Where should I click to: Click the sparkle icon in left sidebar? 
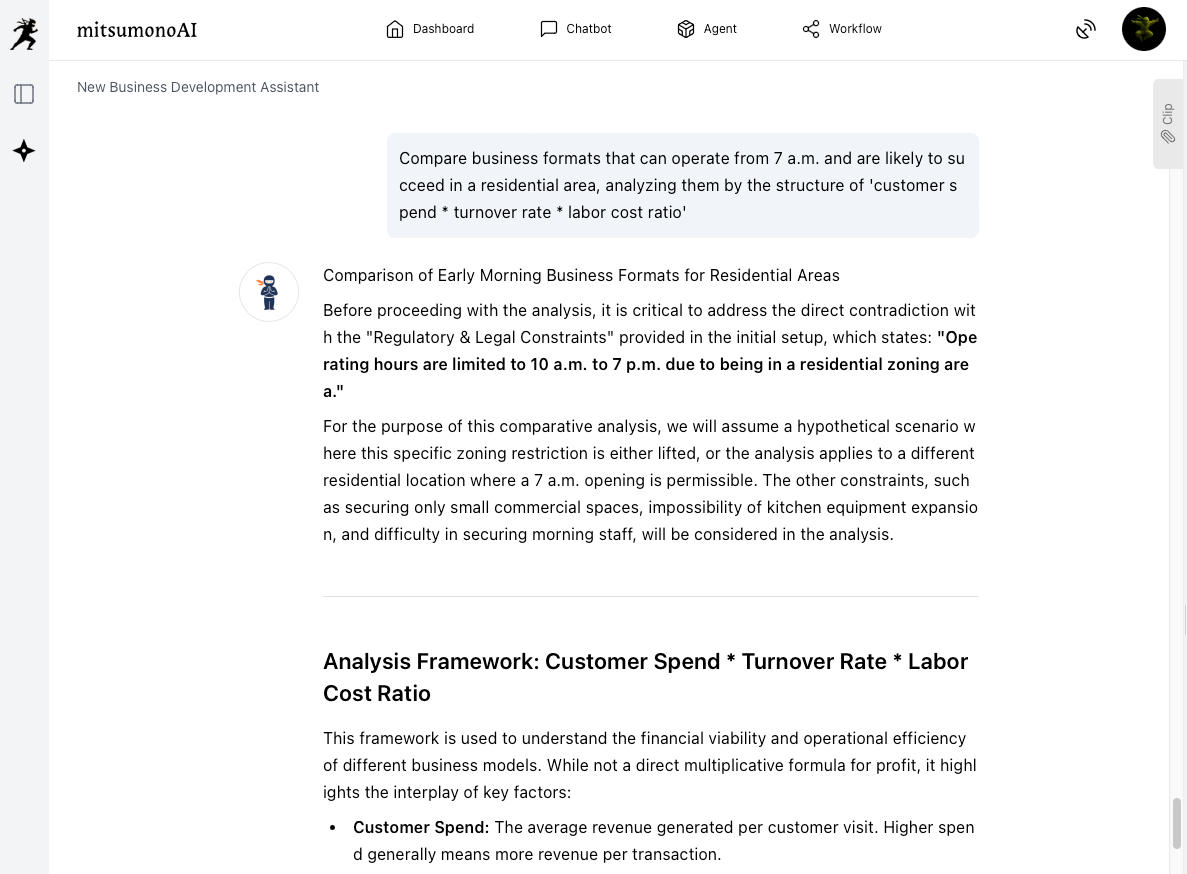click(24, 151)
